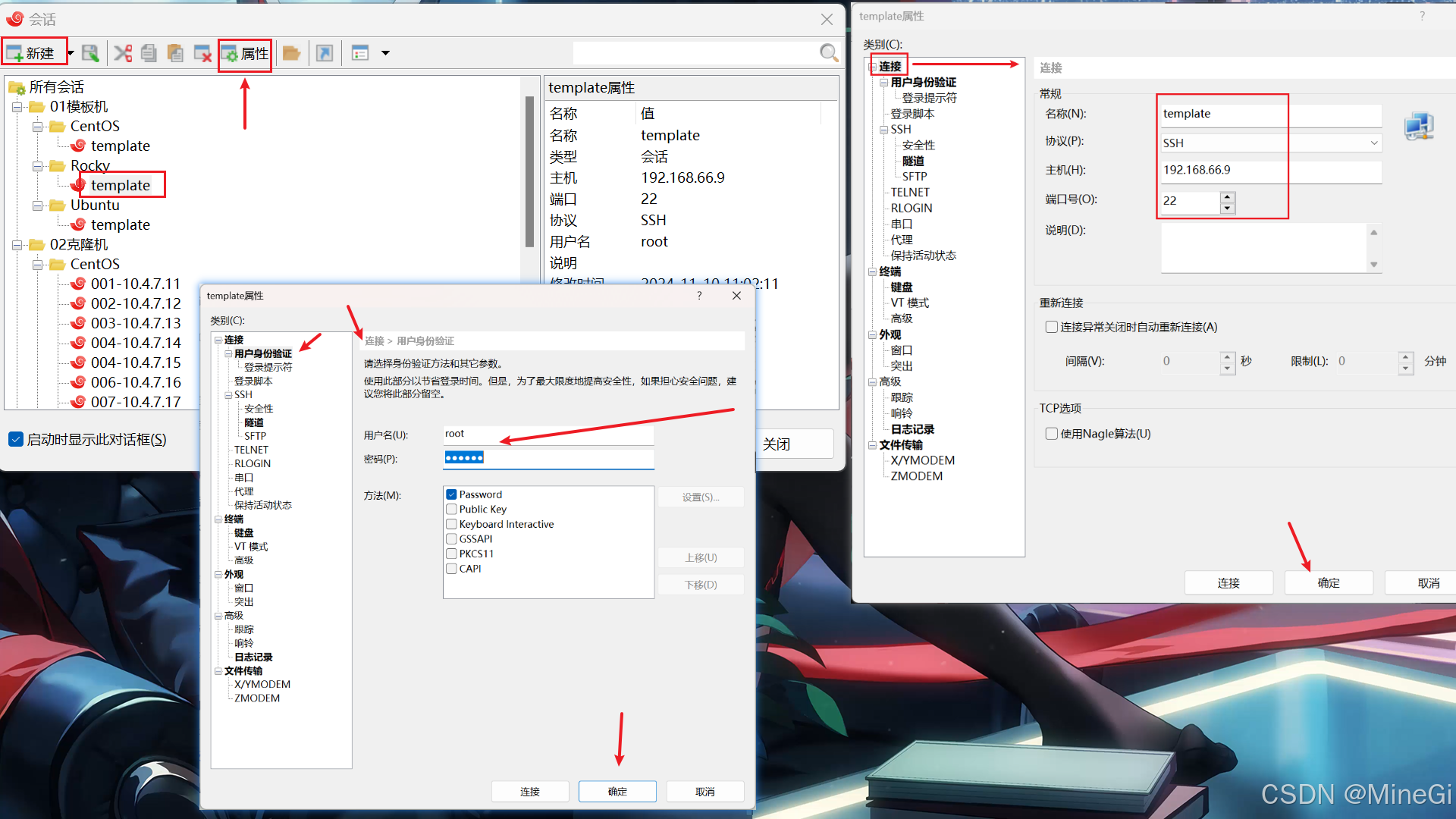This screenshot has height=819, width=1456.
Task: Toggle the 启动时显示此对话框 checkbox
Action: (x=16, y=439)
